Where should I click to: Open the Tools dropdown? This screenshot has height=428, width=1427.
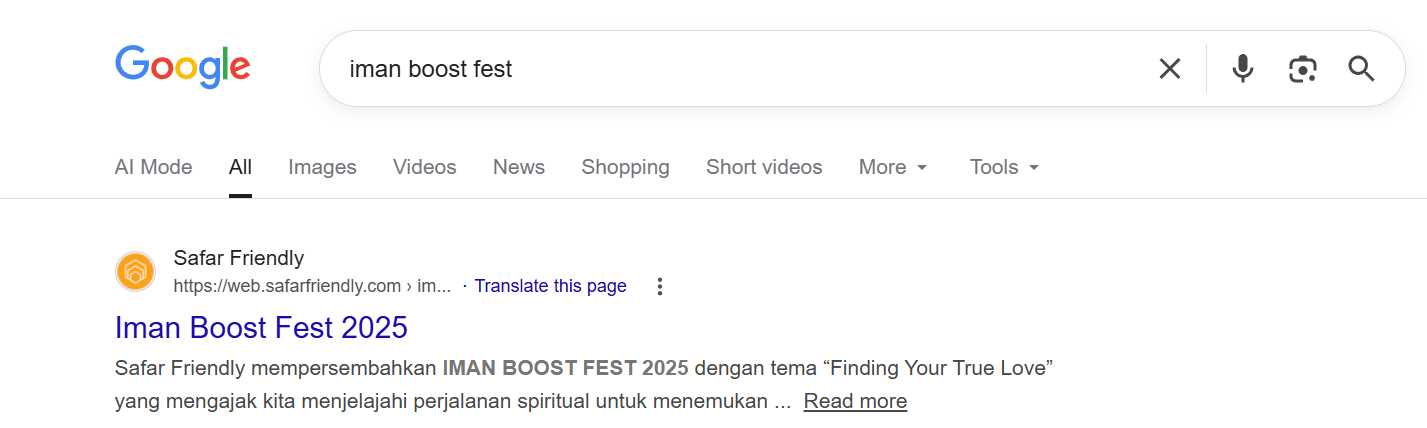tap(1004, 167)
